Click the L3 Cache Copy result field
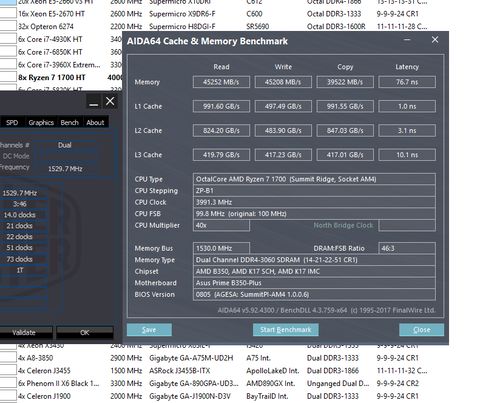The height and width of the screenshot is (403, 480). pos(345,155)
